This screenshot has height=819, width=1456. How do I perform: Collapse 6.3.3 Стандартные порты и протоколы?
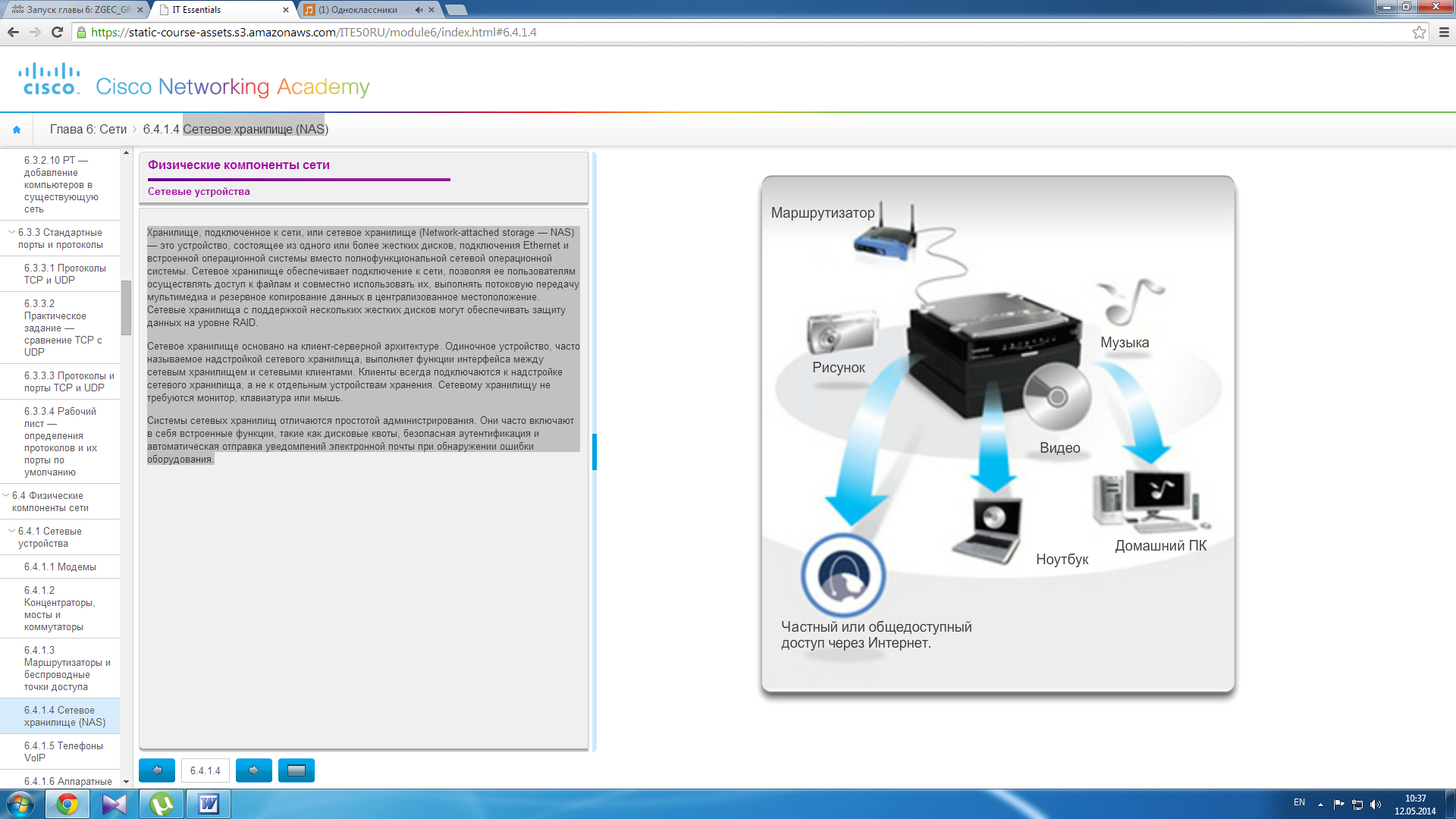11,232
